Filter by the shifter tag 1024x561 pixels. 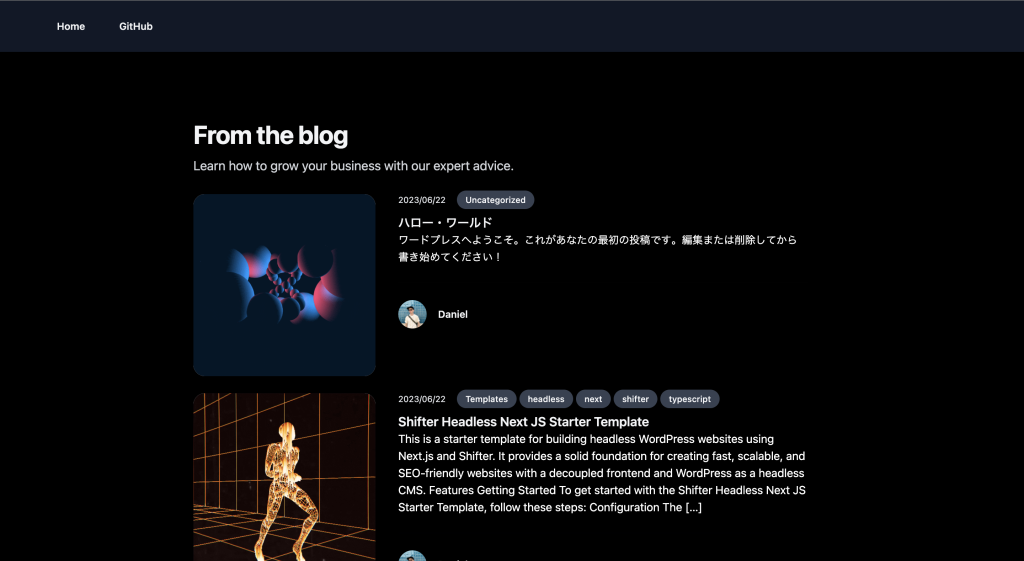pyautogui.click(x=635, y=399)
